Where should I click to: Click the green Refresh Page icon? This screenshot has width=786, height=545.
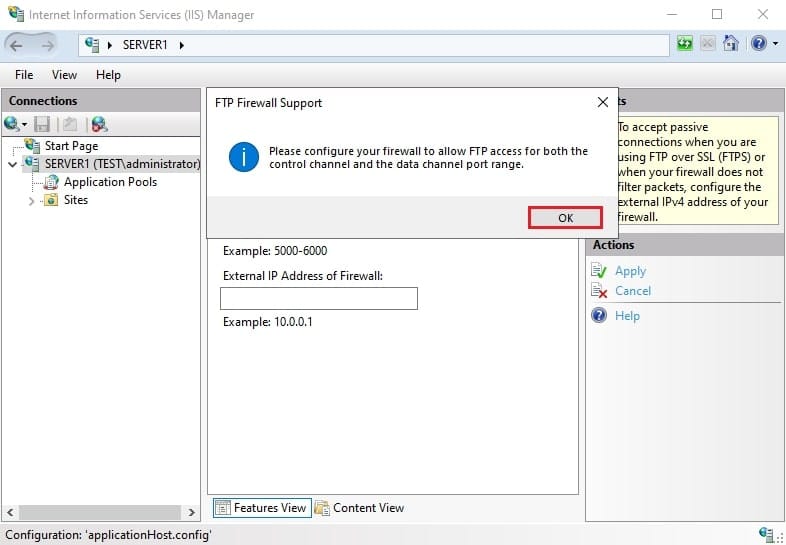(x=685, y=44)
